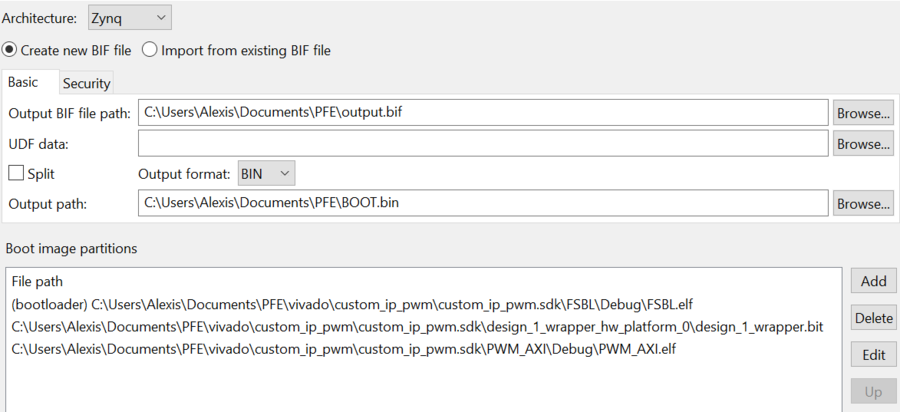Viewport: 900px width, 412px height.
Task: Click the Delete partition button
Action: point(873,318)
